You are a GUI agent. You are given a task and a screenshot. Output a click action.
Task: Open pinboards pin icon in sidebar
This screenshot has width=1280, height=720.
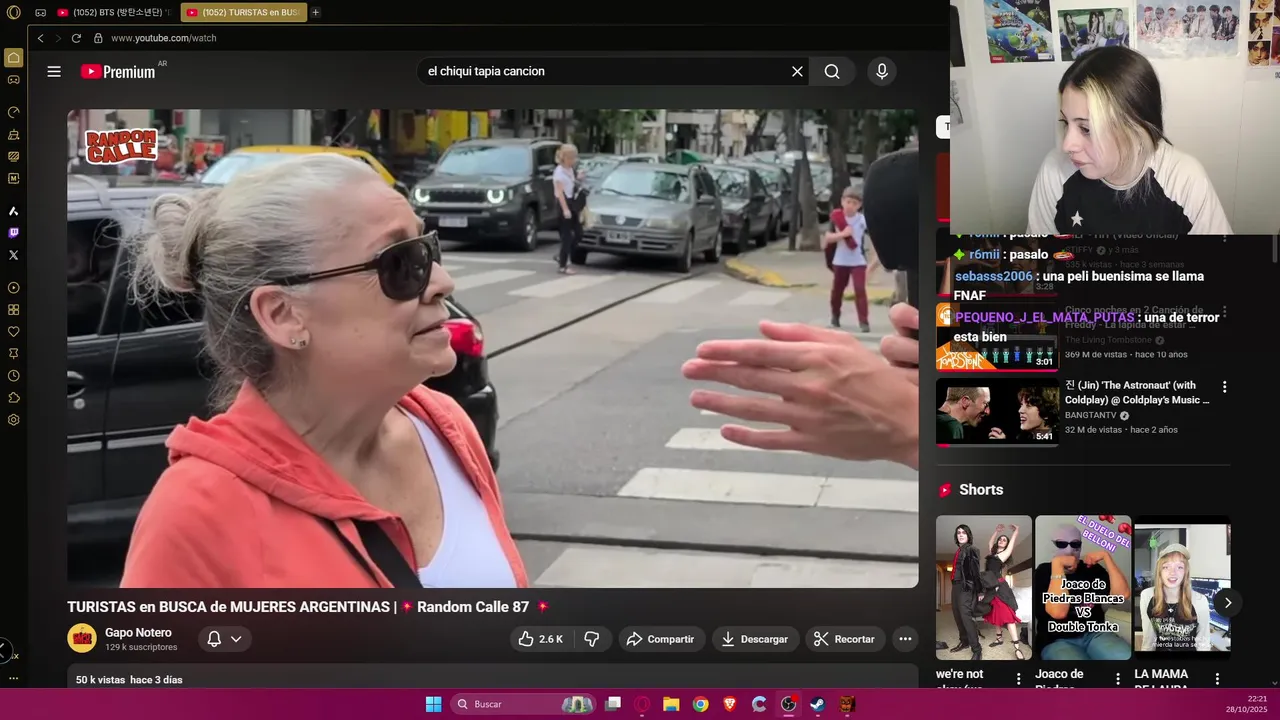pyautogui.click(x=13, y=354)
